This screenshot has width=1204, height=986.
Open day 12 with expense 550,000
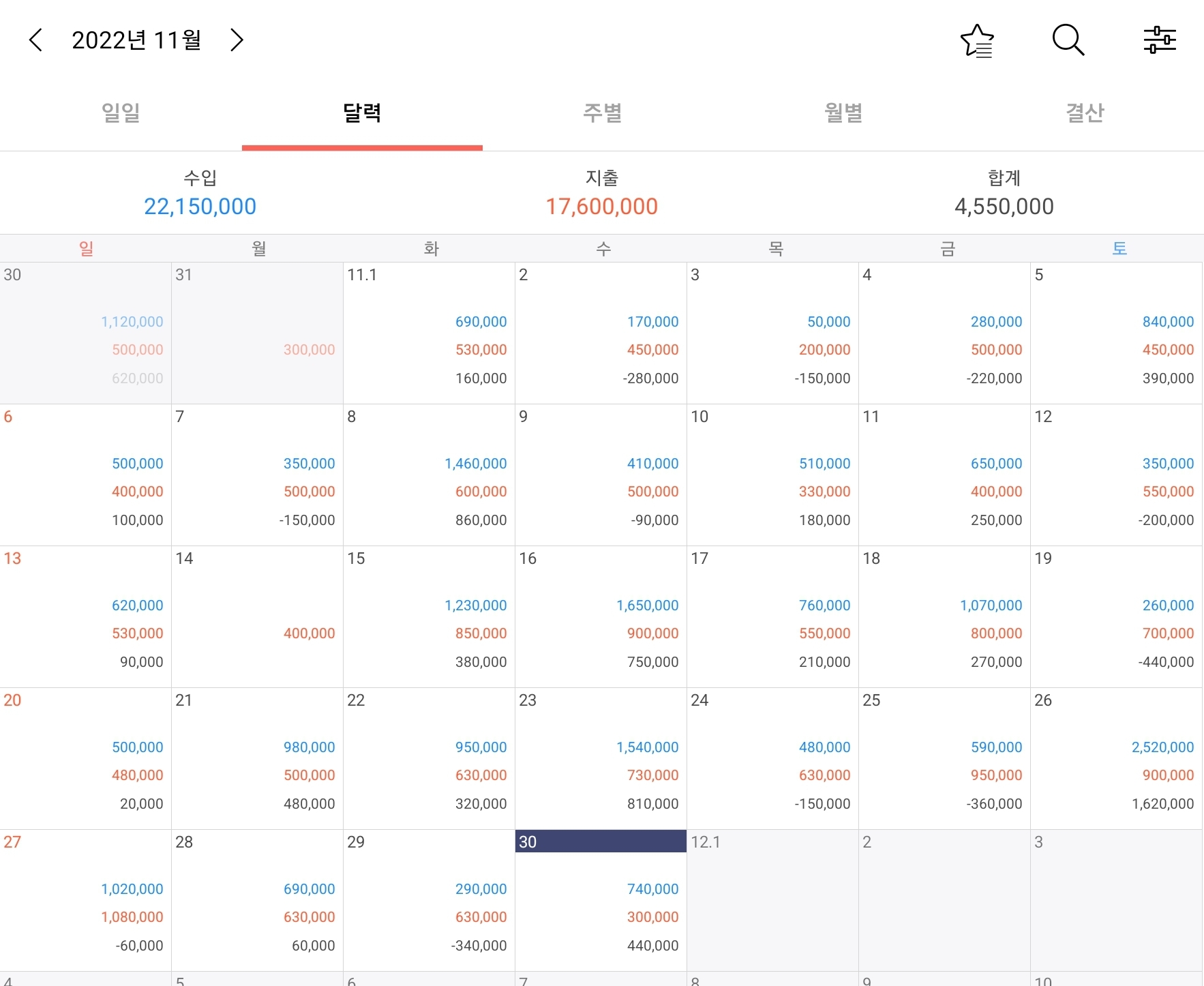[x=1116, y=475]
